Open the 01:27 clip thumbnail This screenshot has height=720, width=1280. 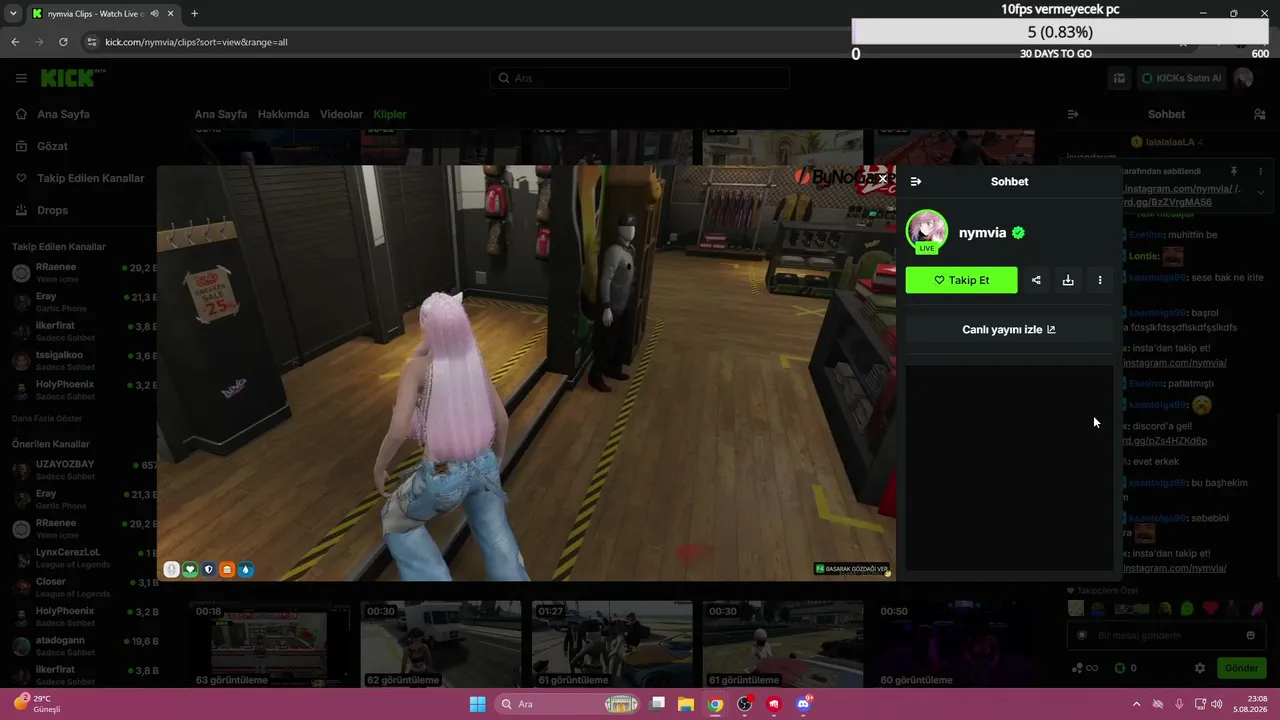pyautogui.click(x=612, y=644)
